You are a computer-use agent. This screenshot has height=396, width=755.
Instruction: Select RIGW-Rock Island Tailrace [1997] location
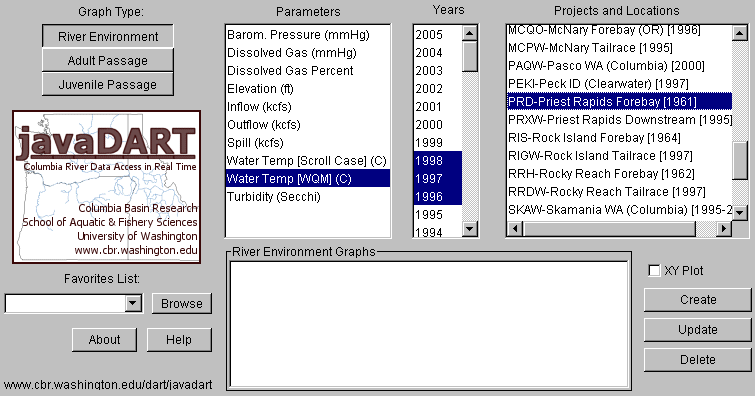tap(620, 156)
